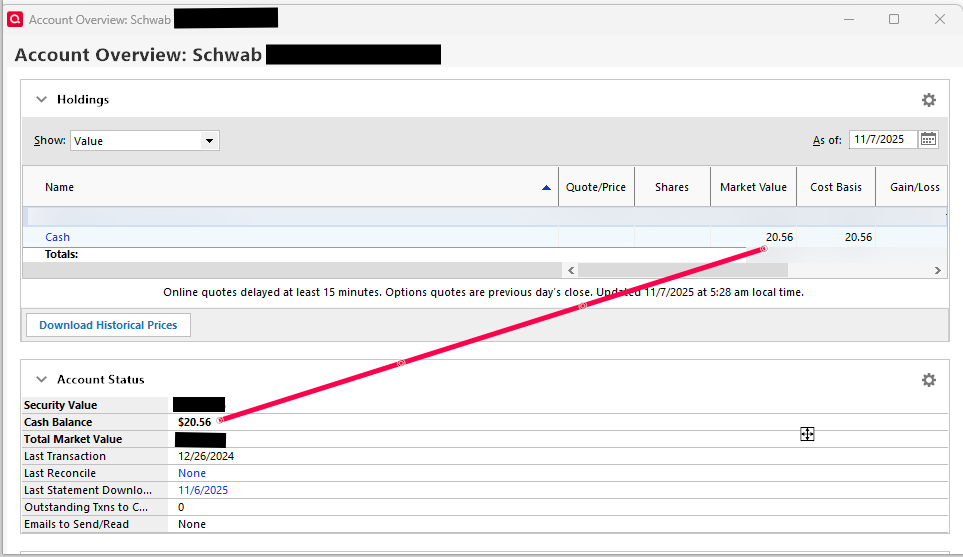Click the Emails to Send/Read None value

192,524
